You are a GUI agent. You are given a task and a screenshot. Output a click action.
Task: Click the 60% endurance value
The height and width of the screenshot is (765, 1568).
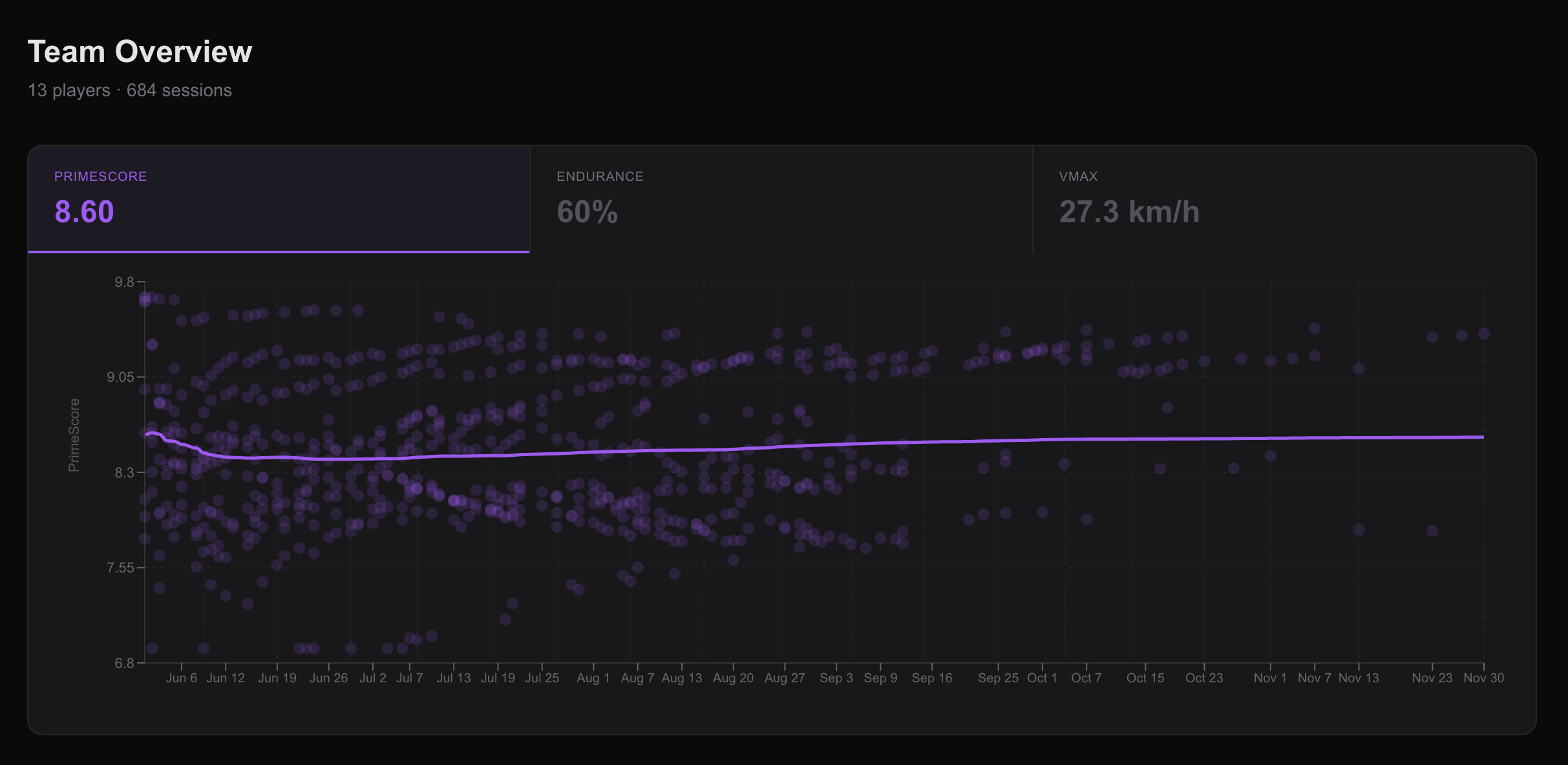click(x=587, y=212)
